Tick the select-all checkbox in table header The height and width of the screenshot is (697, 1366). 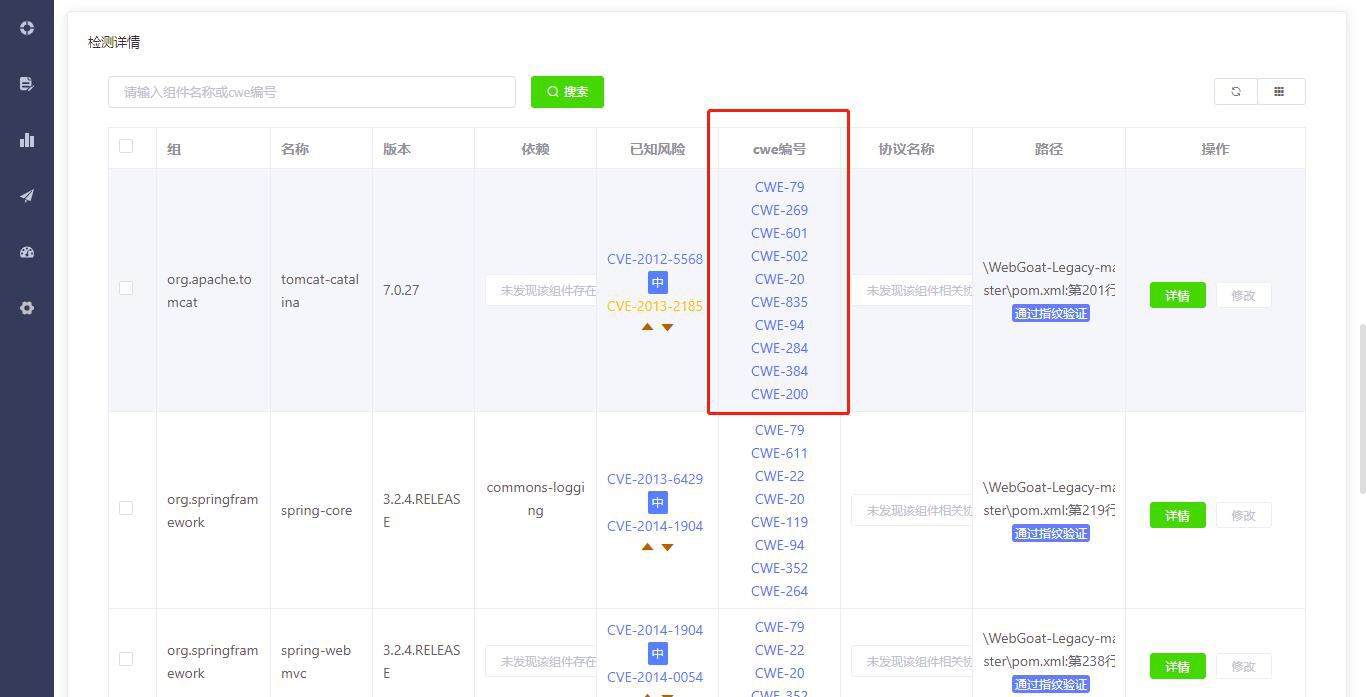(126, 146)
